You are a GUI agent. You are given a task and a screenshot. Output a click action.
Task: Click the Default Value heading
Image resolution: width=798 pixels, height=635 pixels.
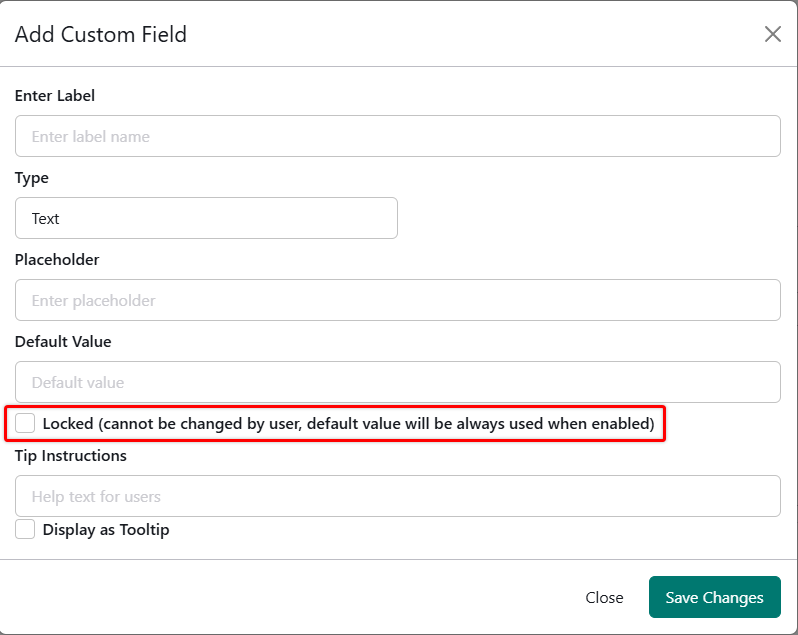(x=63, y=342)
